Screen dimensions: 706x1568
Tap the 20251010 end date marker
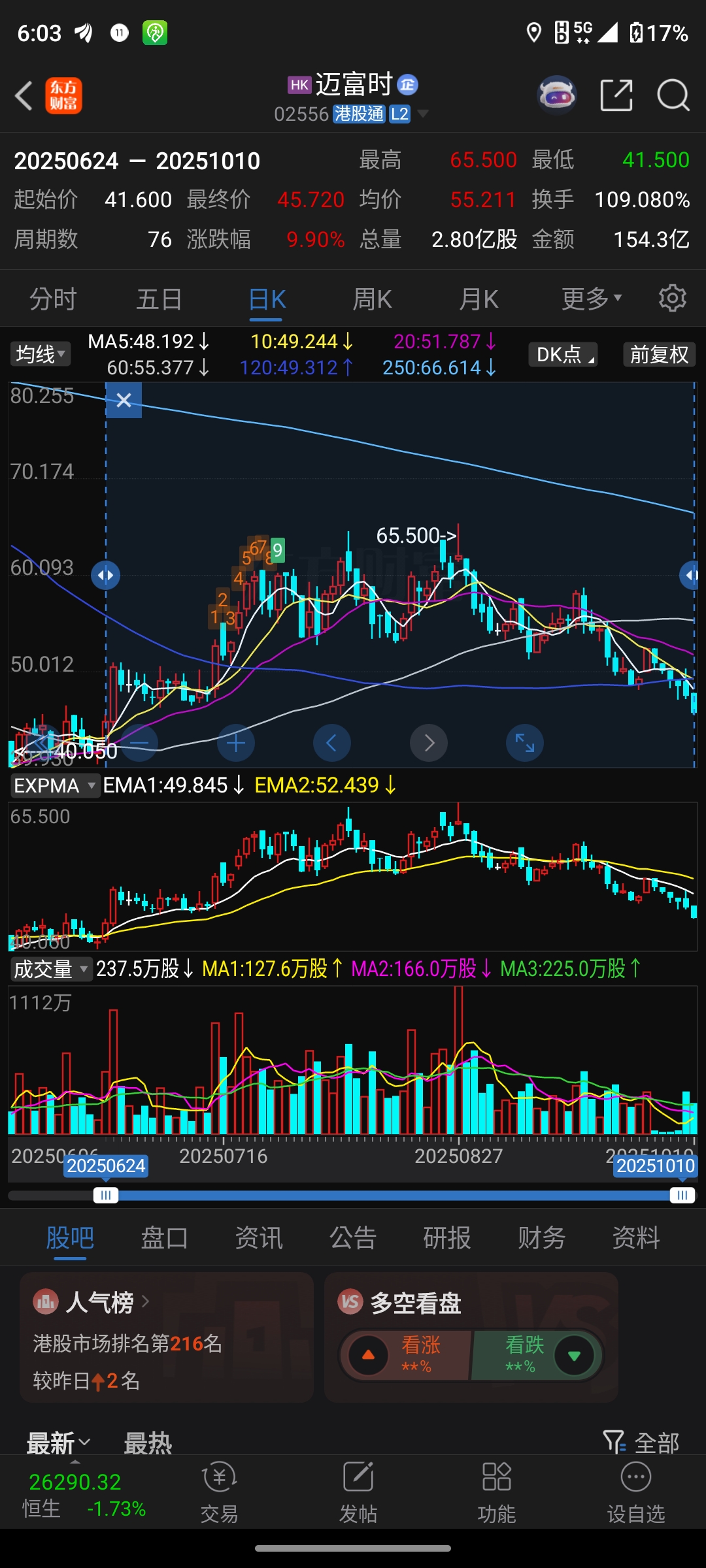pos(656,1166)
